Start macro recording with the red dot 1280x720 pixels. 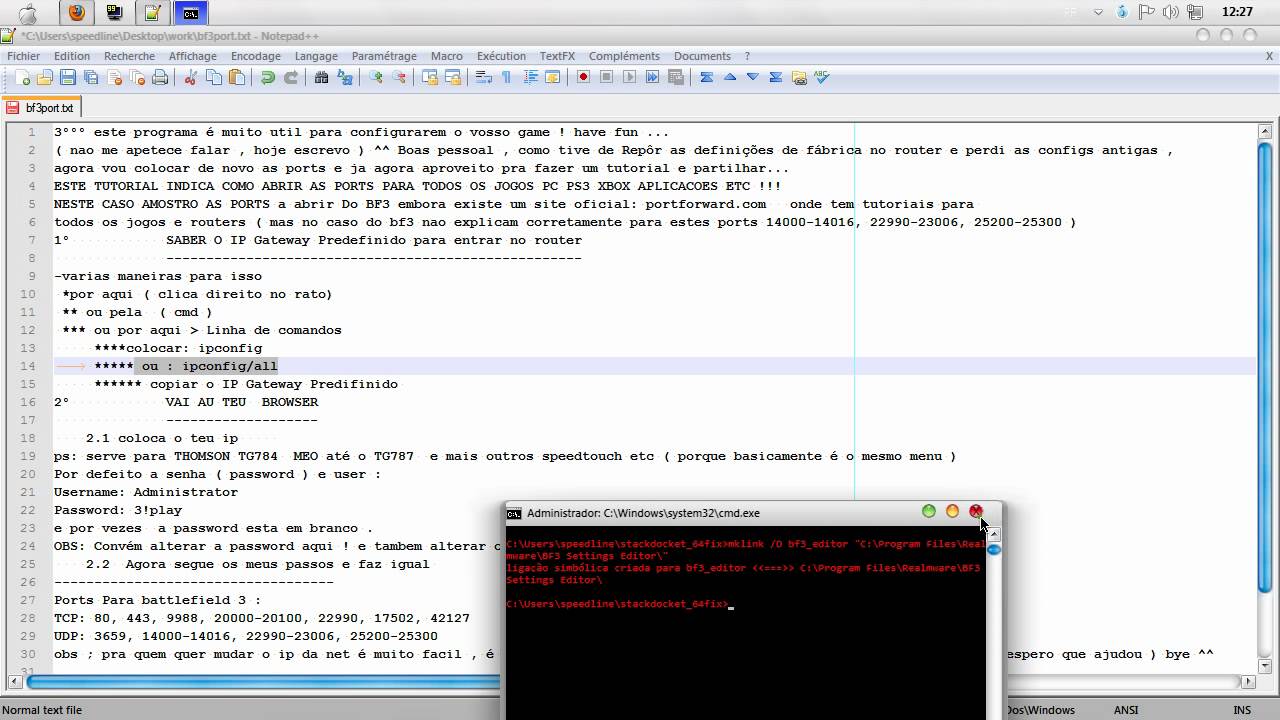pyautogui.click(x=583, y=78)
